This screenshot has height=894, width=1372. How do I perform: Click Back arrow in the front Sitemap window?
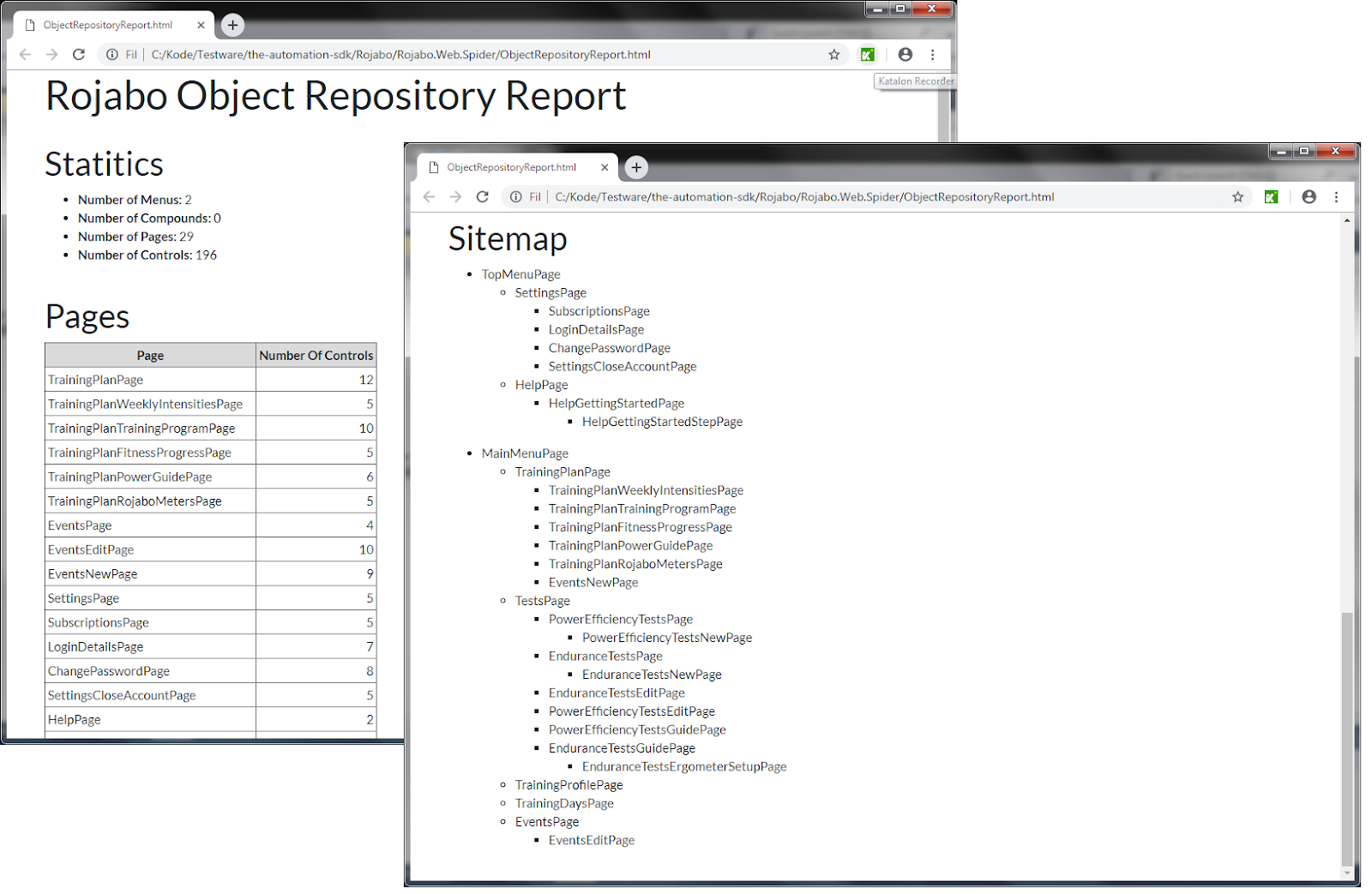429,196
